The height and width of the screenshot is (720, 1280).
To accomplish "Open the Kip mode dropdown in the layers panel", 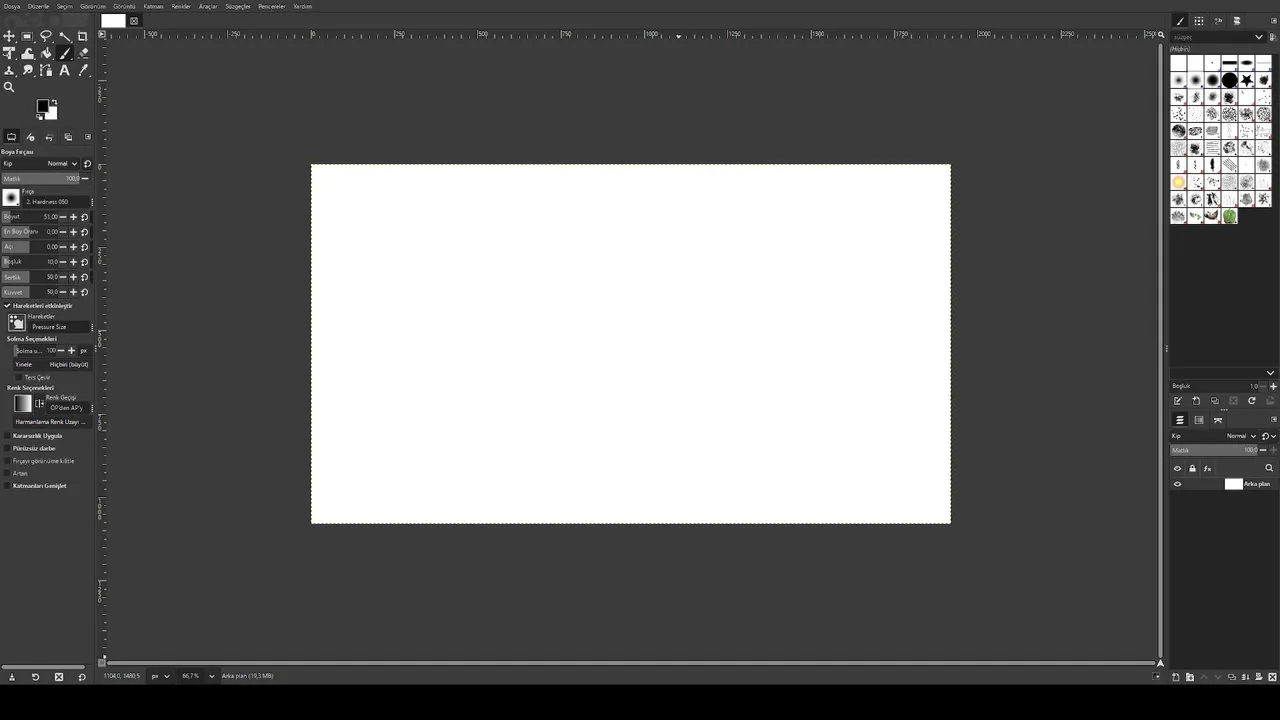I will 1214,436.
